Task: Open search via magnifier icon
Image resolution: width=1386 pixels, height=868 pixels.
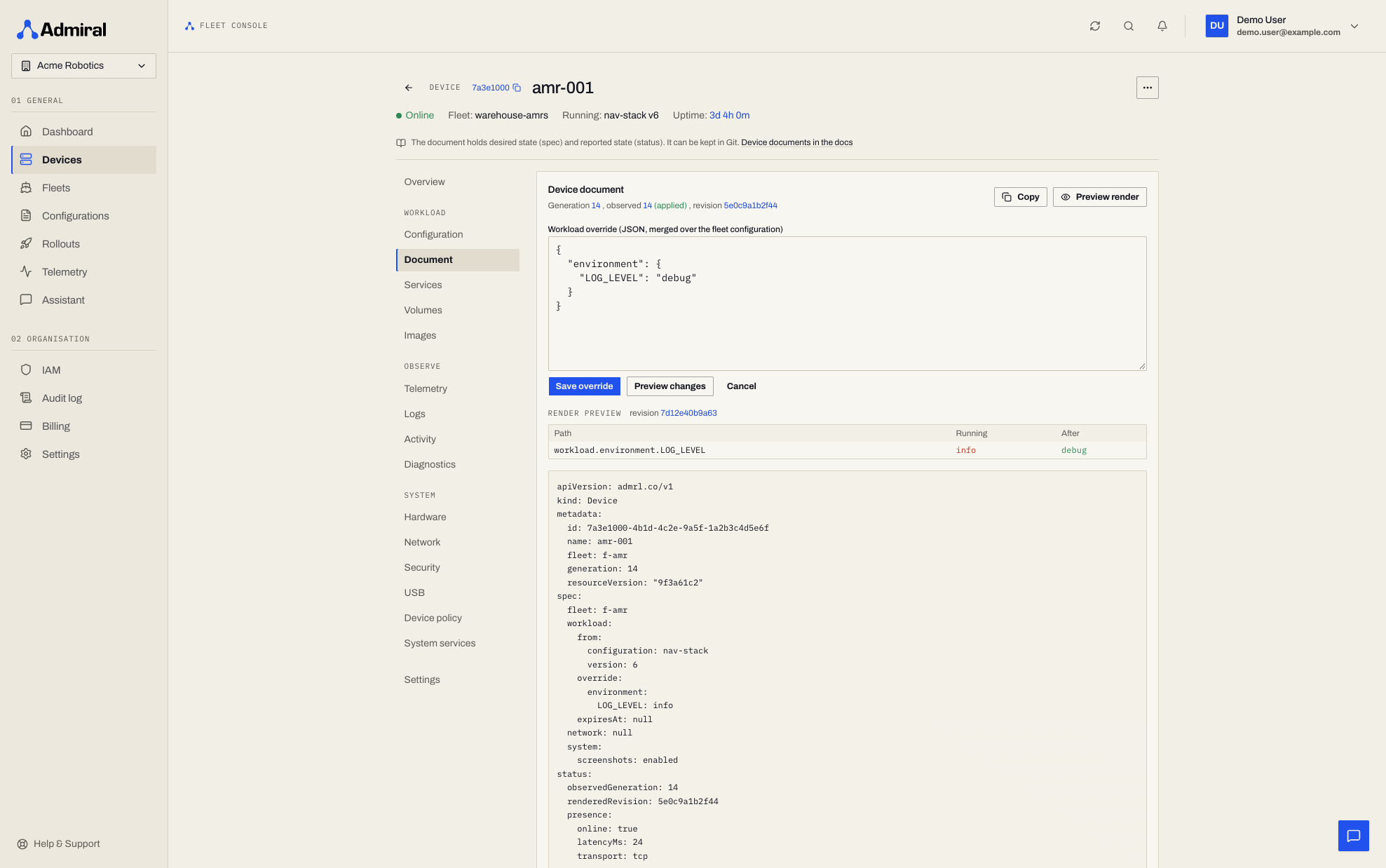Action: [1129, 26]
